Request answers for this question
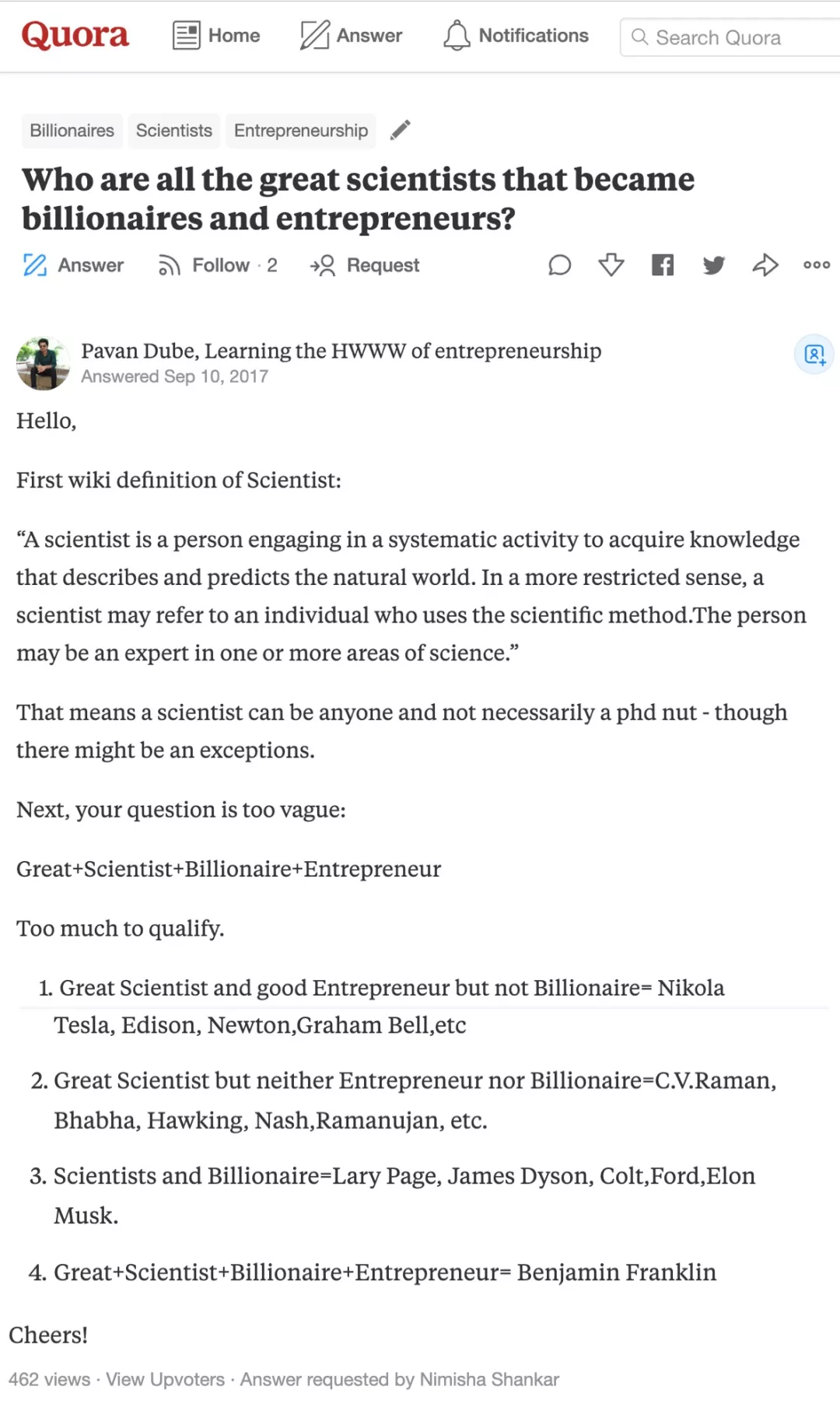The image size is (840, 1407). 365,265
